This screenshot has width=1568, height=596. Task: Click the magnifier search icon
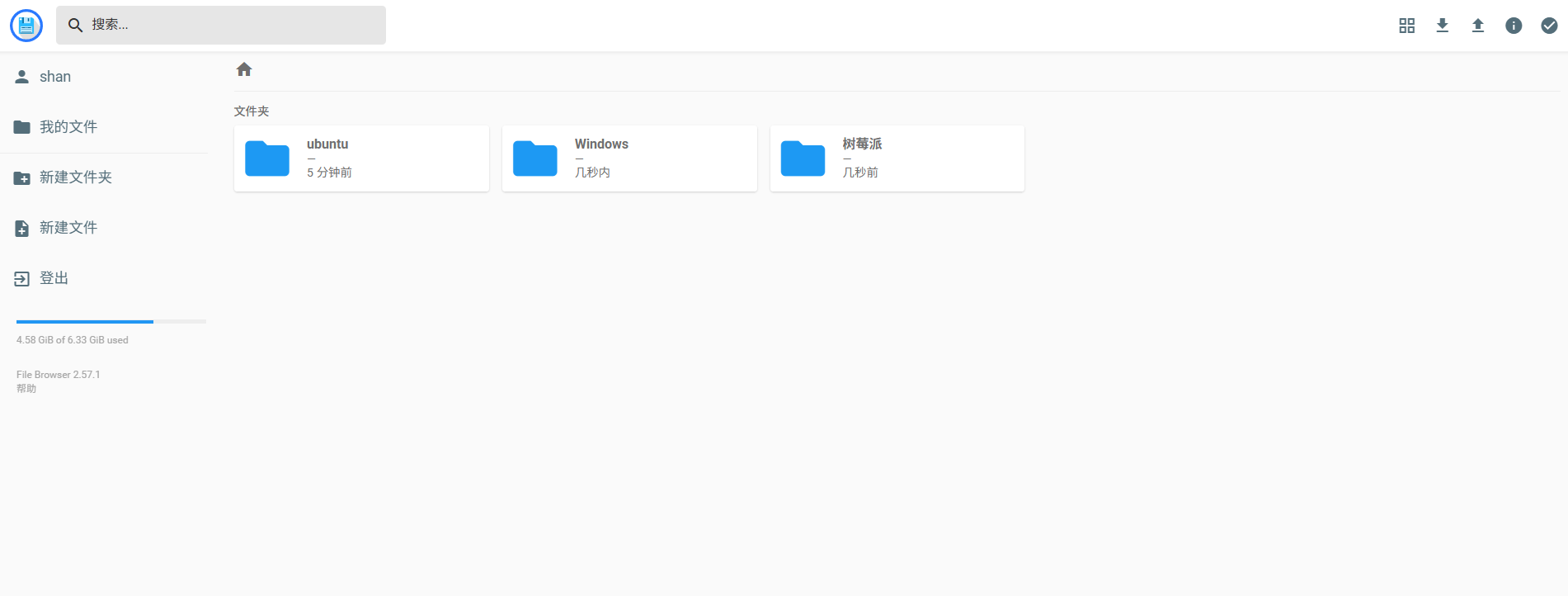pos(75,25)
